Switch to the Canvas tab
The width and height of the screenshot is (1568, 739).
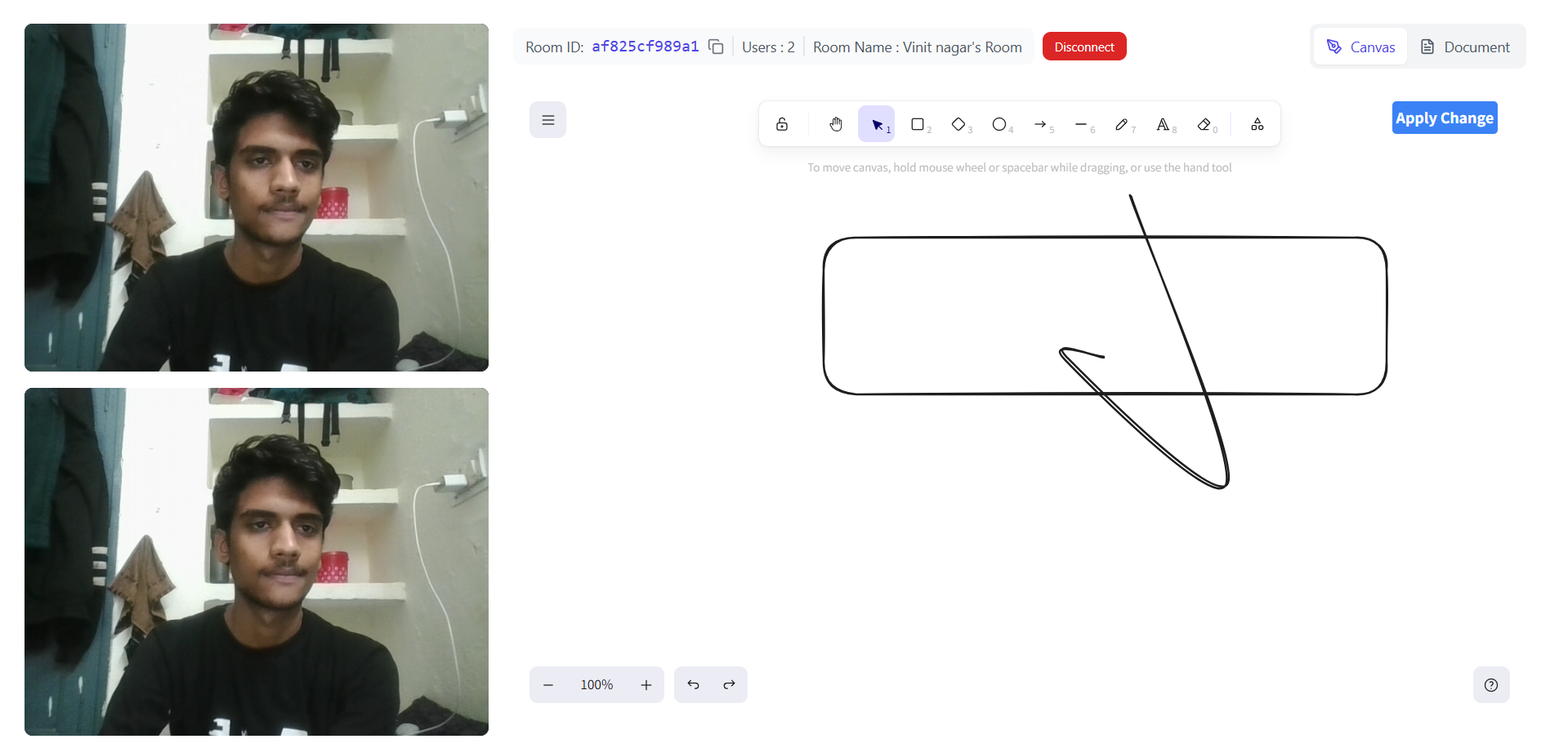point(1360,47)
